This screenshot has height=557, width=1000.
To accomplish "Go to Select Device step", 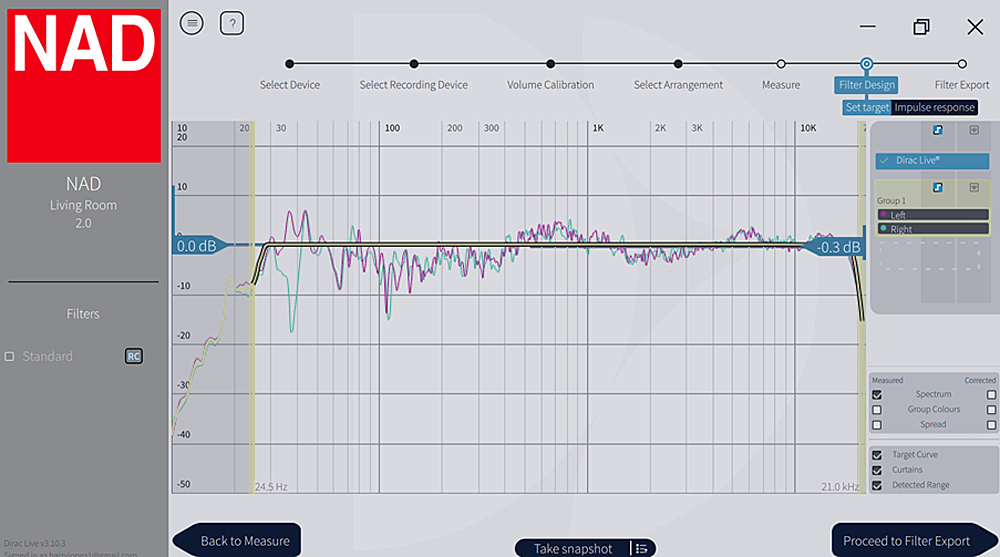I will (x=290, y=85).
